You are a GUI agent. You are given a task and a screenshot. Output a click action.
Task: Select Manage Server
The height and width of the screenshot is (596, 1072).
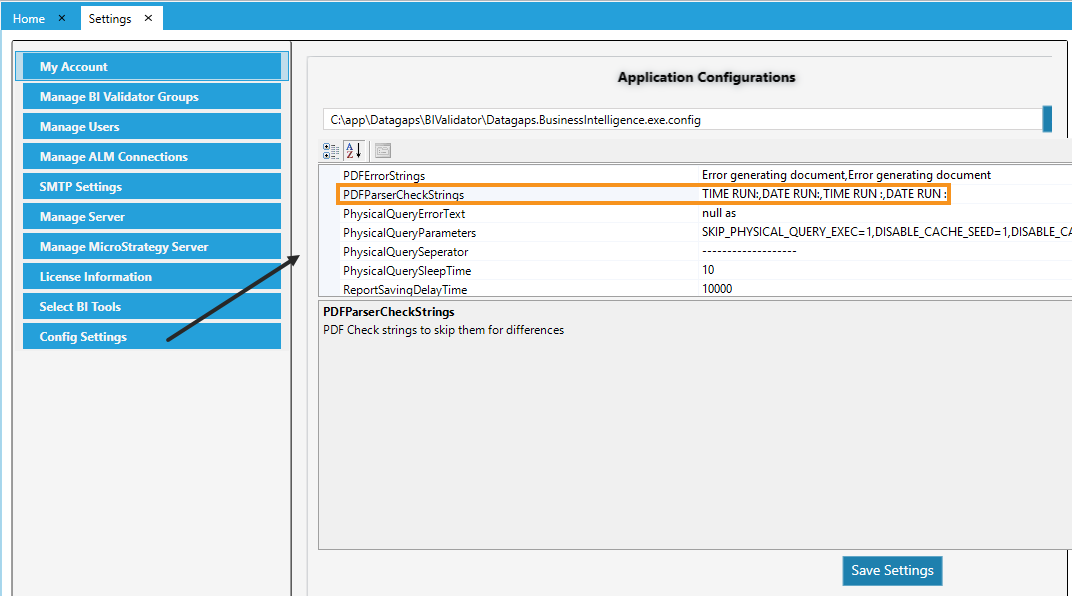152,217
